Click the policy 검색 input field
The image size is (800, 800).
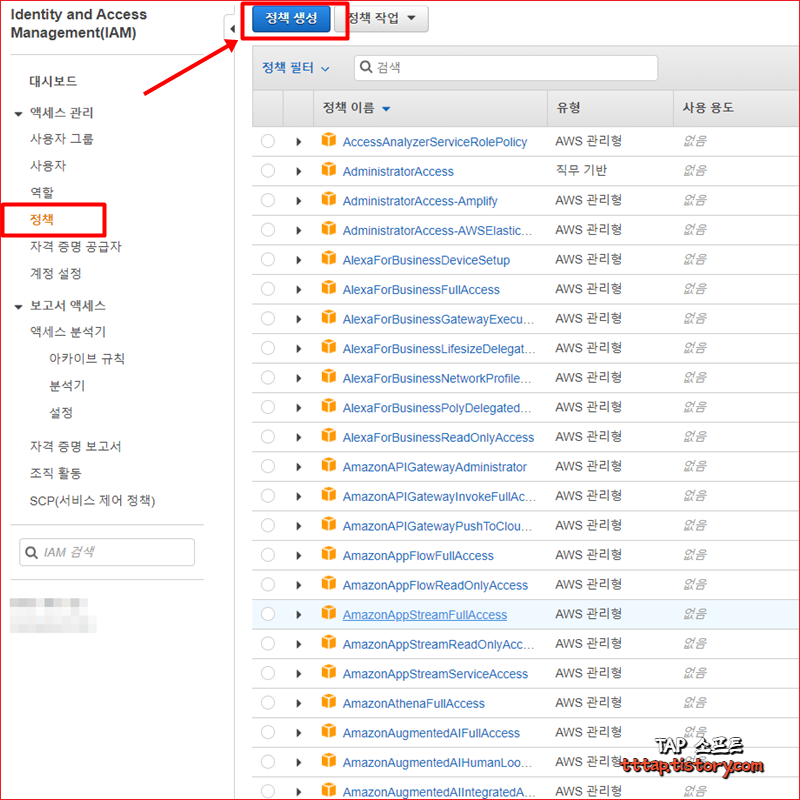[x=506, y=68]
